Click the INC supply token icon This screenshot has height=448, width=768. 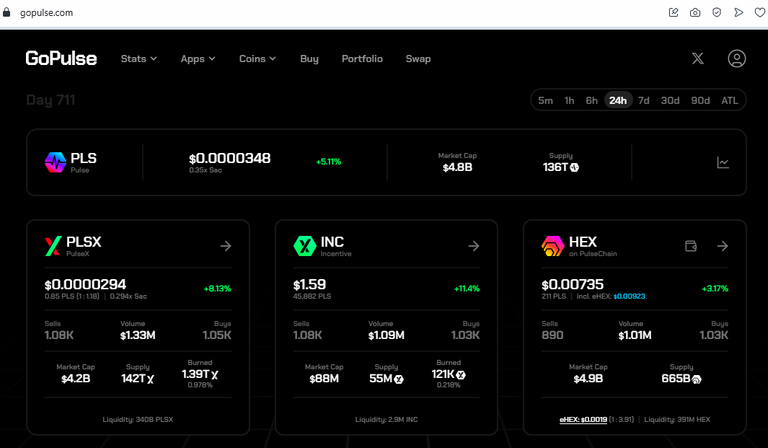399,379
